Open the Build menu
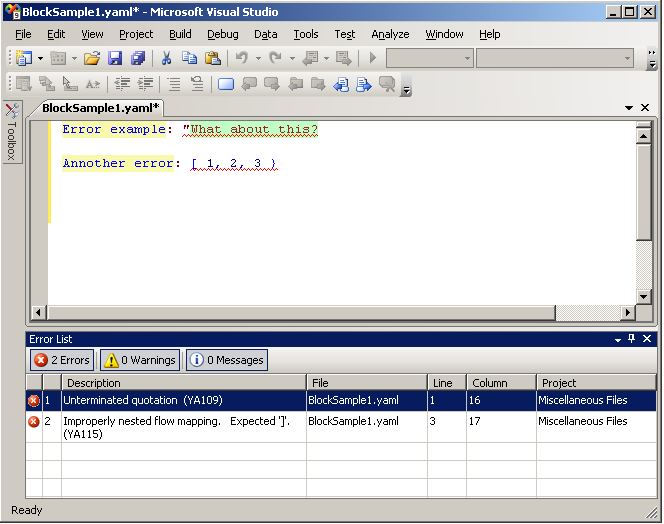 tap(180, 34)
